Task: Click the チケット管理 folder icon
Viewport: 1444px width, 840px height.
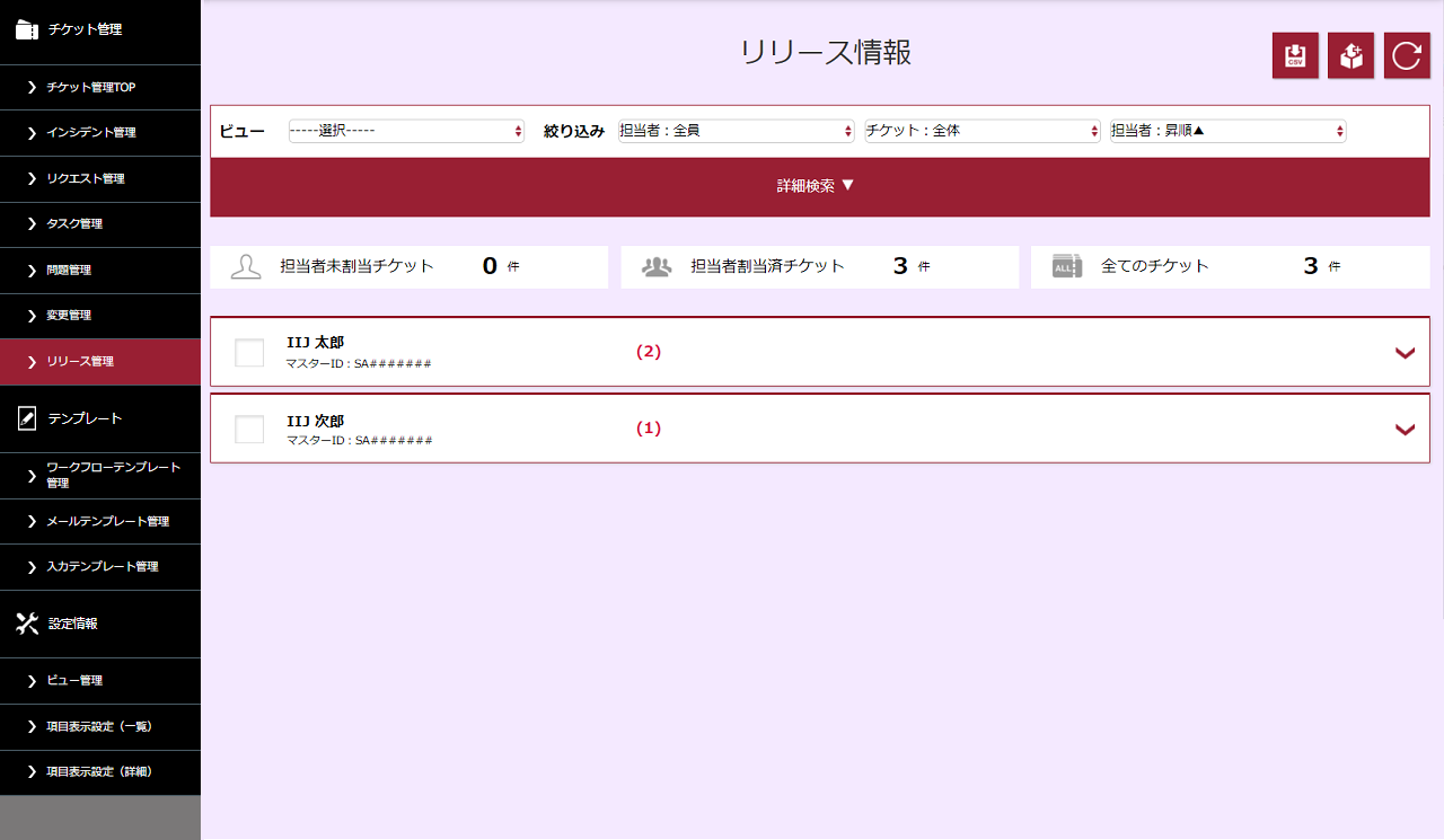Action: [x=26, y=29]
